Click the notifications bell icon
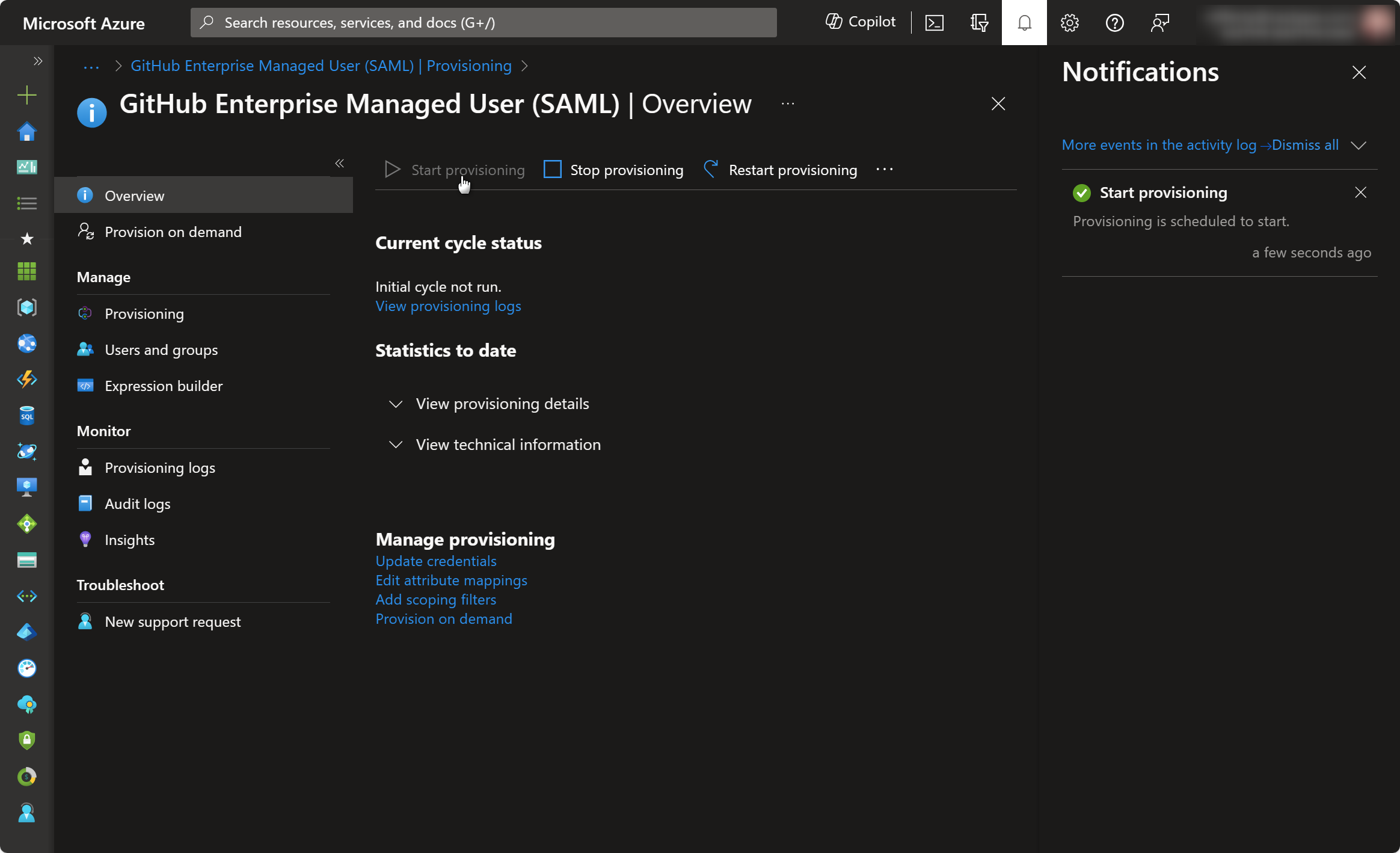Screen dimensions: 1400x853 1024,23
